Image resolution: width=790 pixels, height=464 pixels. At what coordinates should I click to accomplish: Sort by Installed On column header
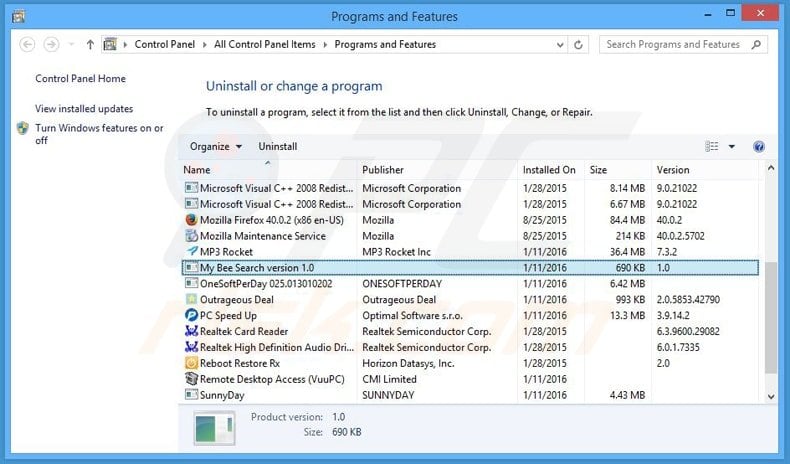pyautogui.click(x=551, y=170)
